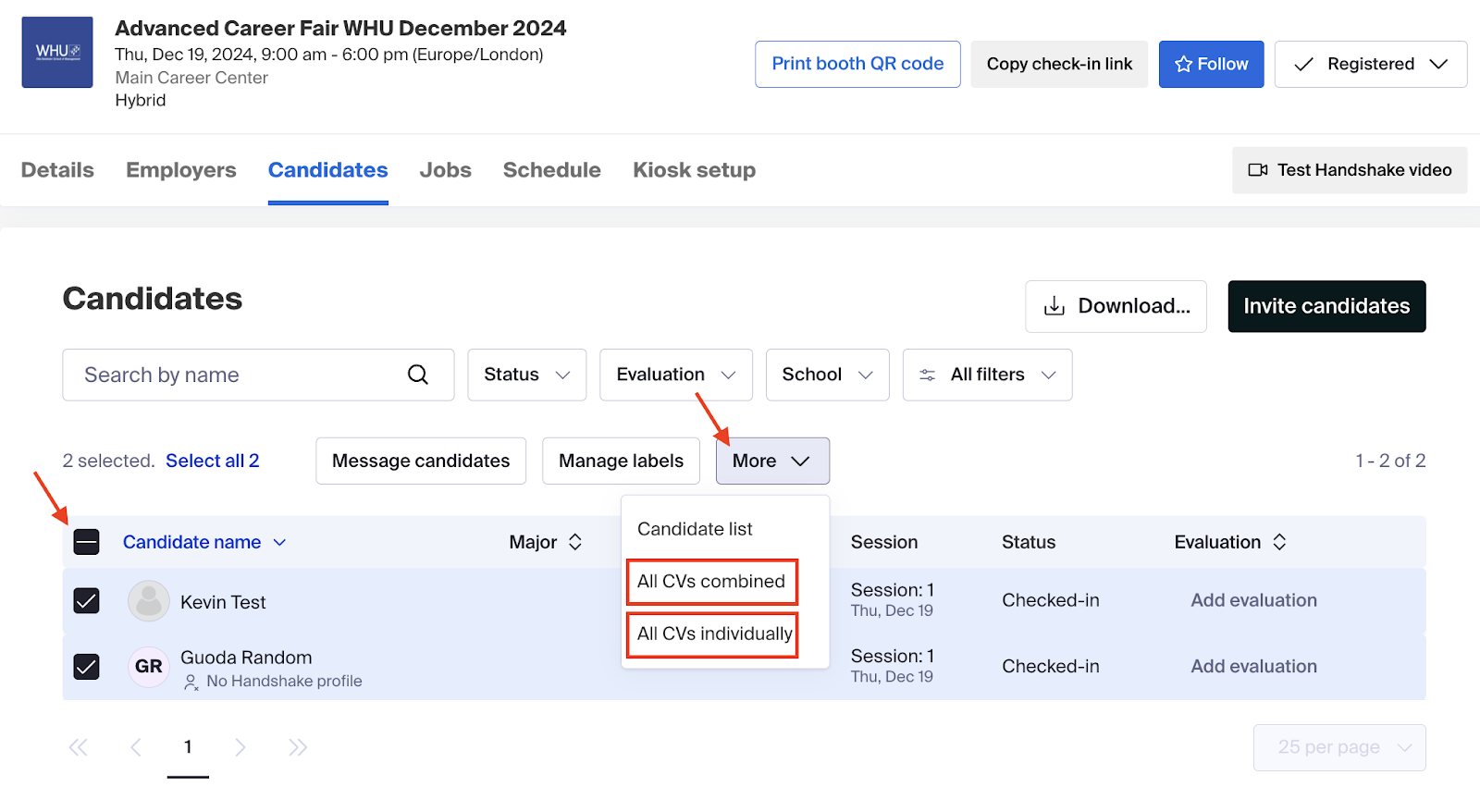1480x812 pixels.
Task: Expand the School filter dropdown
Action: click(827, 375)
